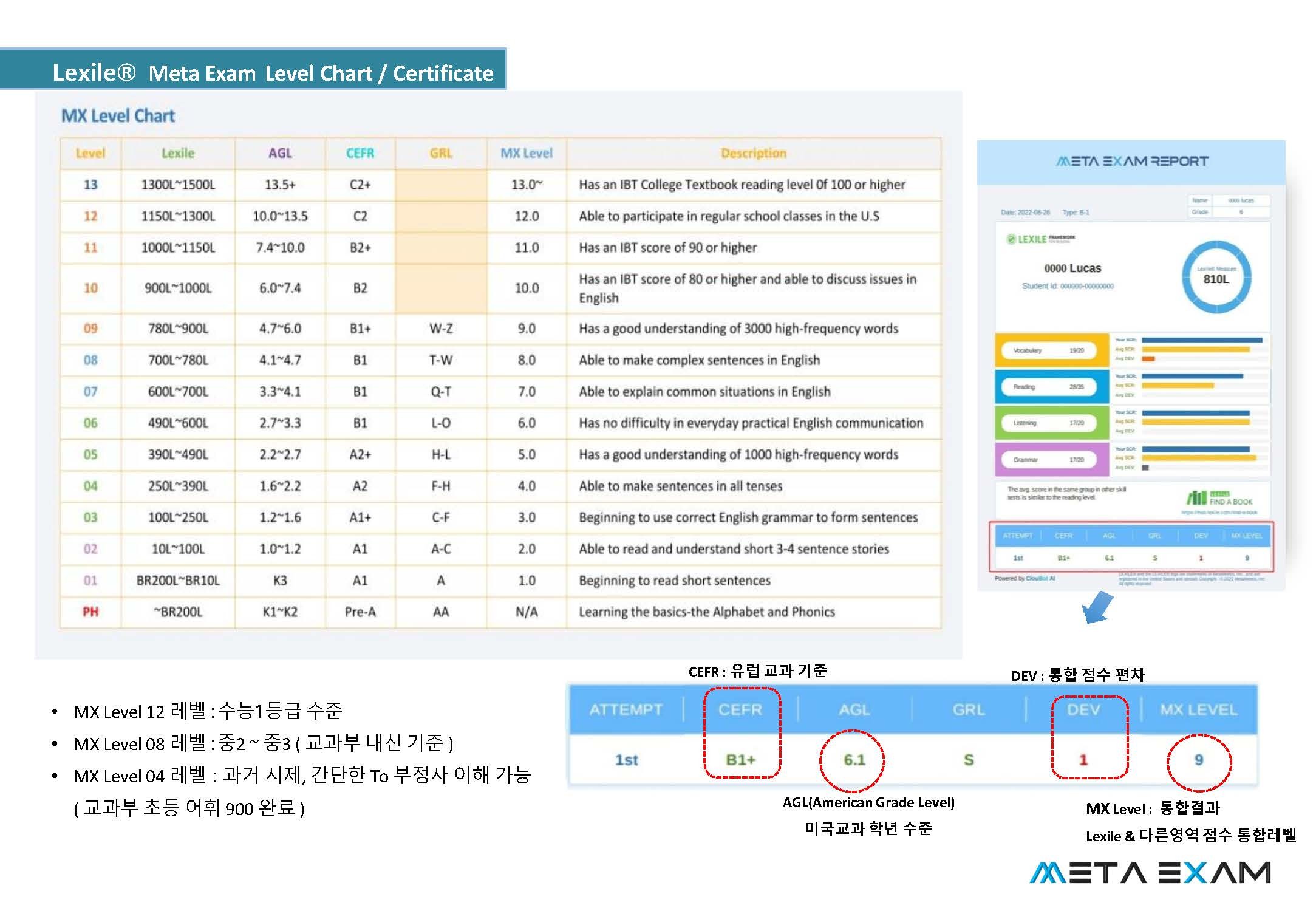Select the 'Pre-A' CEFR cell
The width and height of the screenshot is (1316, 911).
click(x=360, y=612)
